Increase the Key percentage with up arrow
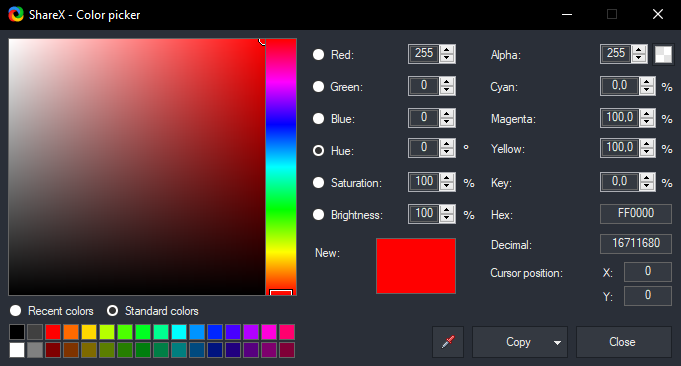681x366 pixels. coord(647,178)
